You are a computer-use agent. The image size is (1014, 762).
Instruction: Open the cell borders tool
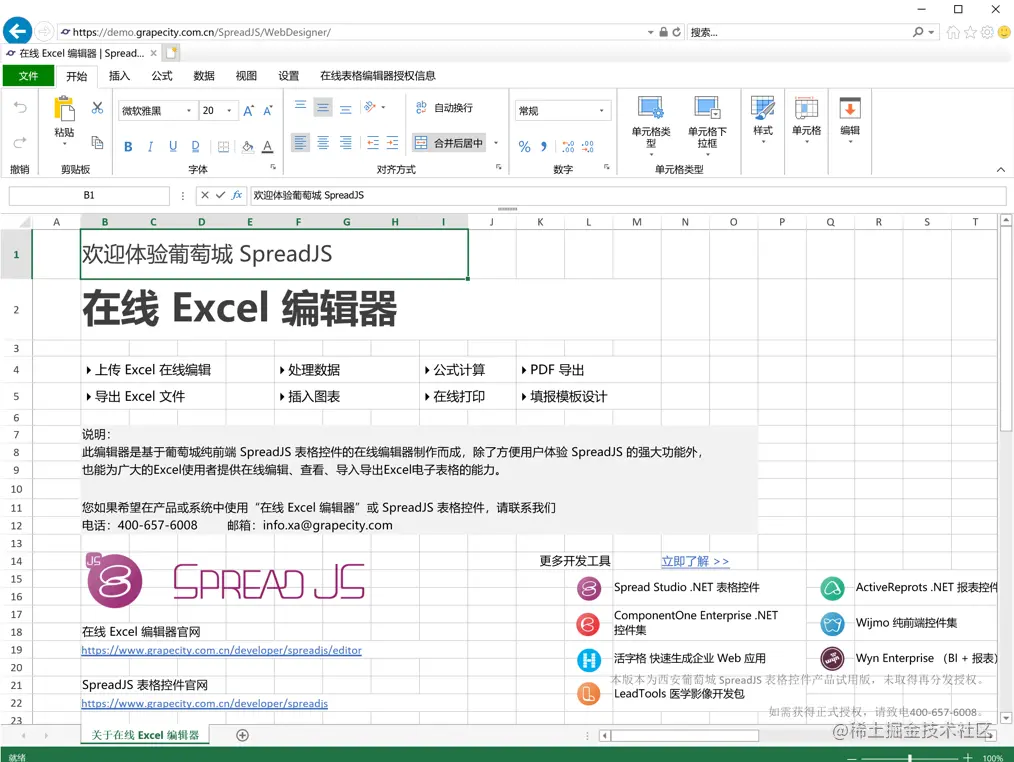pos(223,147)
